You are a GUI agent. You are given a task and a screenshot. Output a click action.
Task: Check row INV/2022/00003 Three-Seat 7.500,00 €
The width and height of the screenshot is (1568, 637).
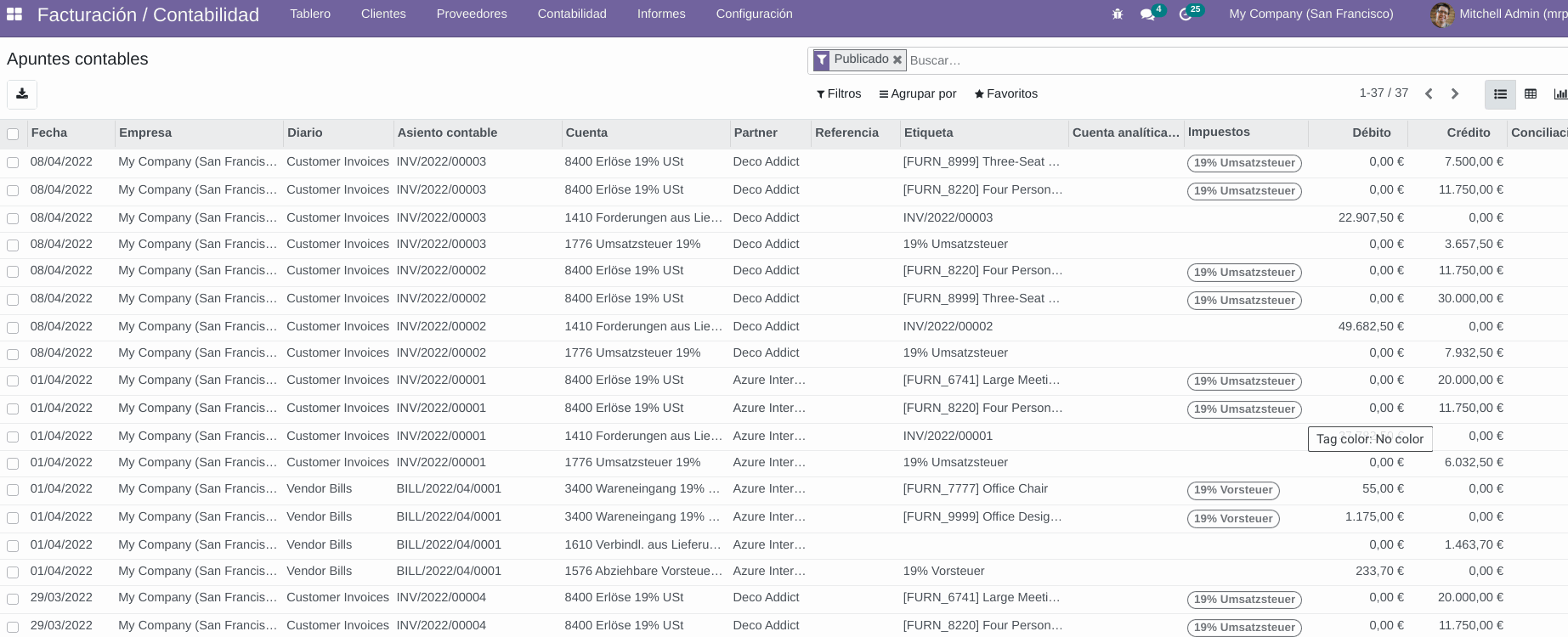coord(13,162)
